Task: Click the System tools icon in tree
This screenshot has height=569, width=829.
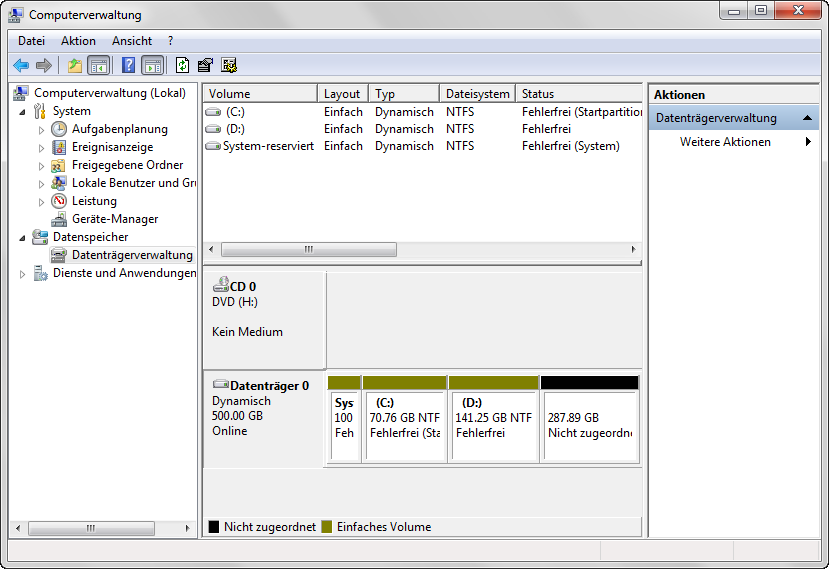Action: pyautogui.click(x=40, y=111)
